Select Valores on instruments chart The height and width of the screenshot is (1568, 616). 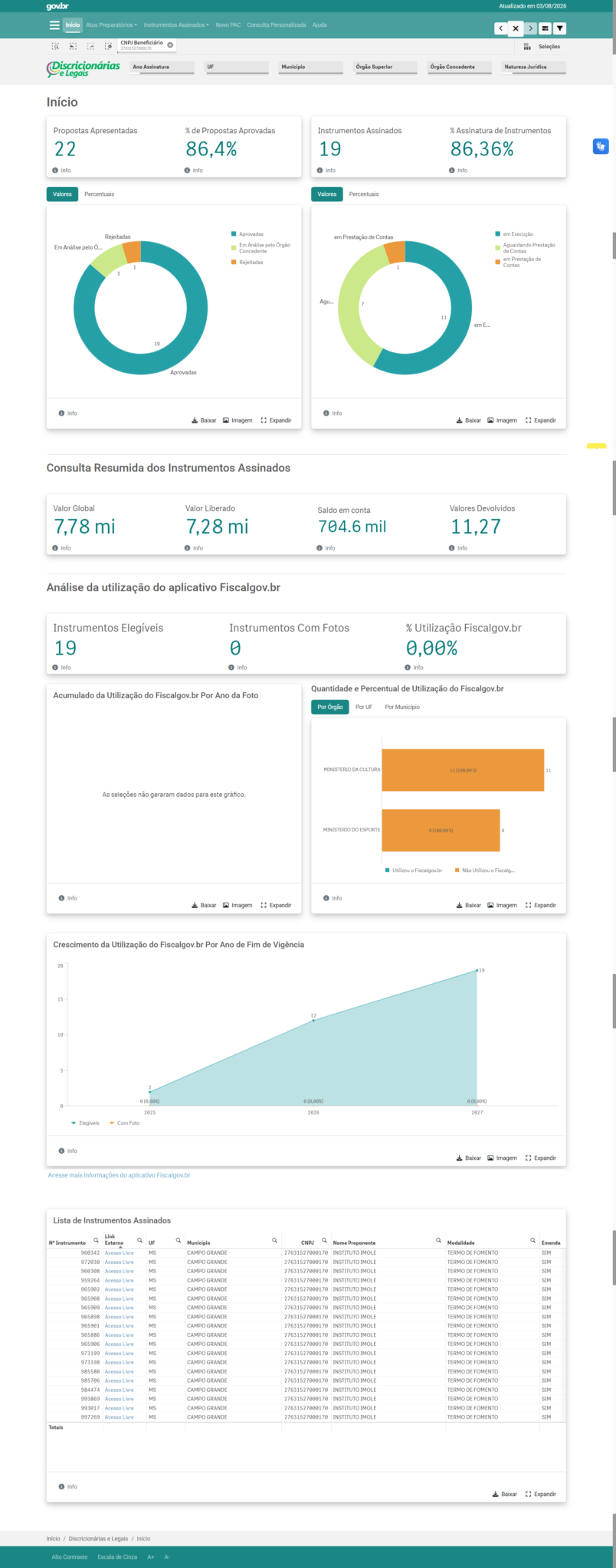point(327,194)
